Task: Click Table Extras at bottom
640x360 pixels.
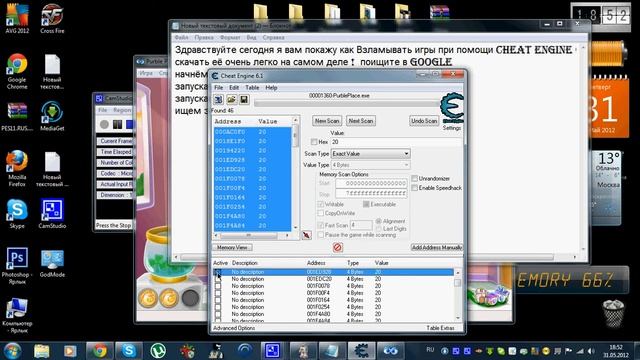Action: 440,328
